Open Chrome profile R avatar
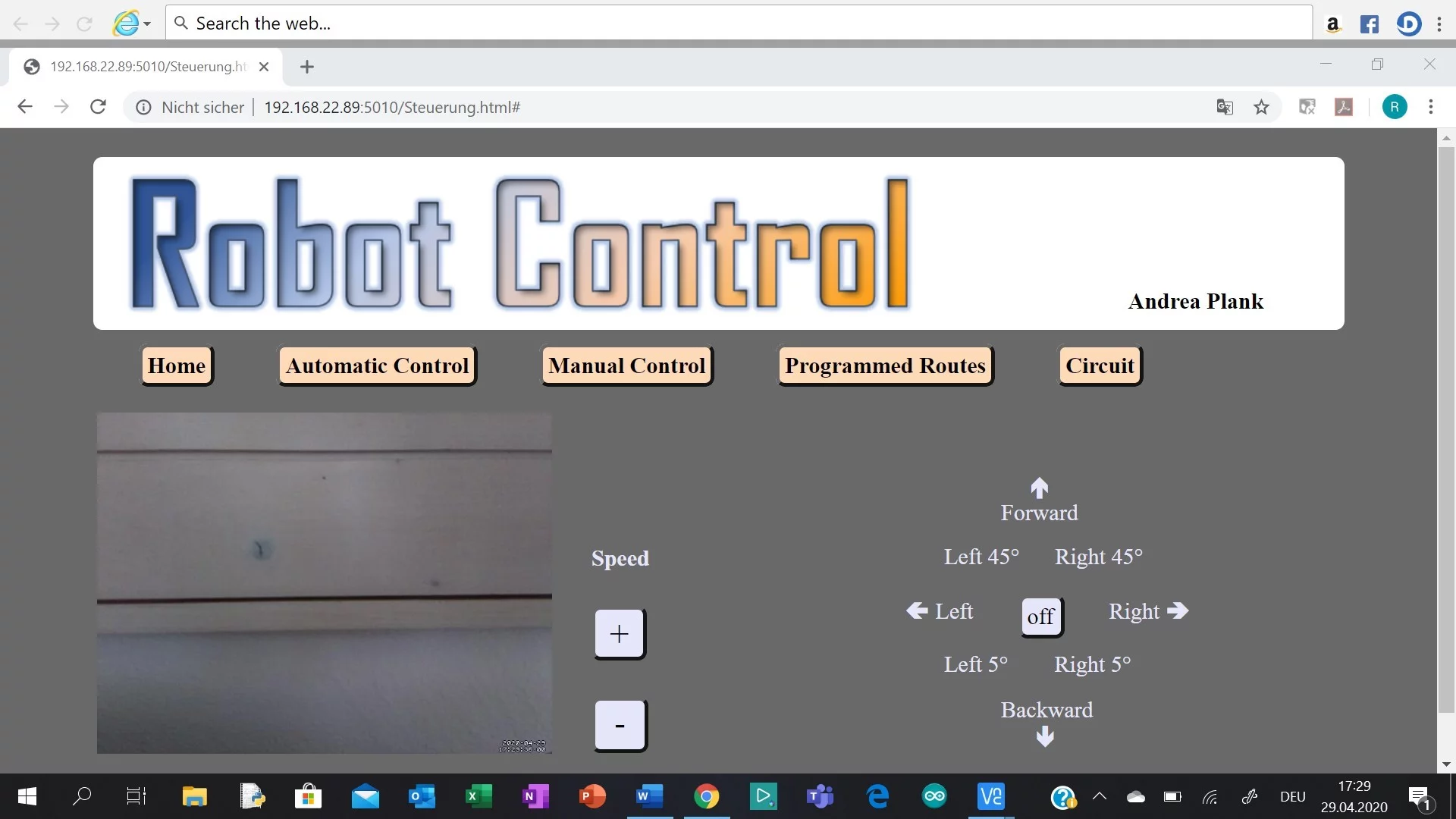1456x819 pixels. tap(1395, 107)
